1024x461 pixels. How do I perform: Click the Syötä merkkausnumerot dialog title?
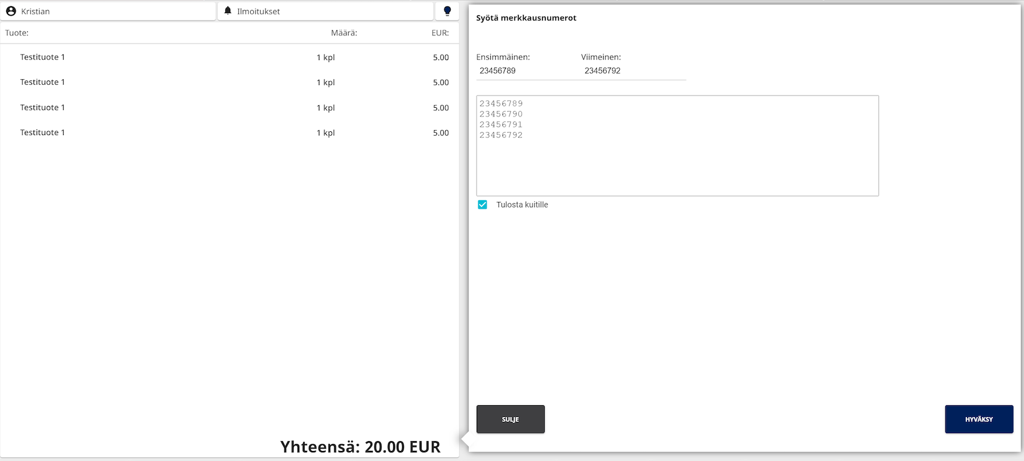pyautogui.click(x=525, y=18)
